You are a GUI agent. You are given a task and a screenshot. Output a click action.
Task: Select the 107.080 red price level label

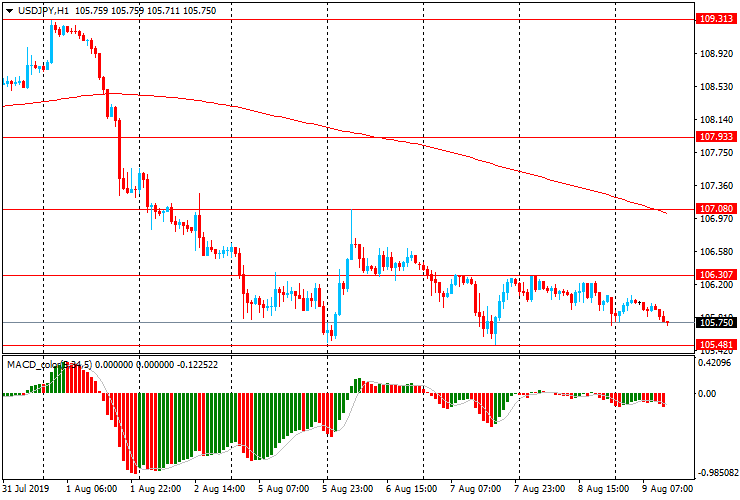tap(716, 209)
